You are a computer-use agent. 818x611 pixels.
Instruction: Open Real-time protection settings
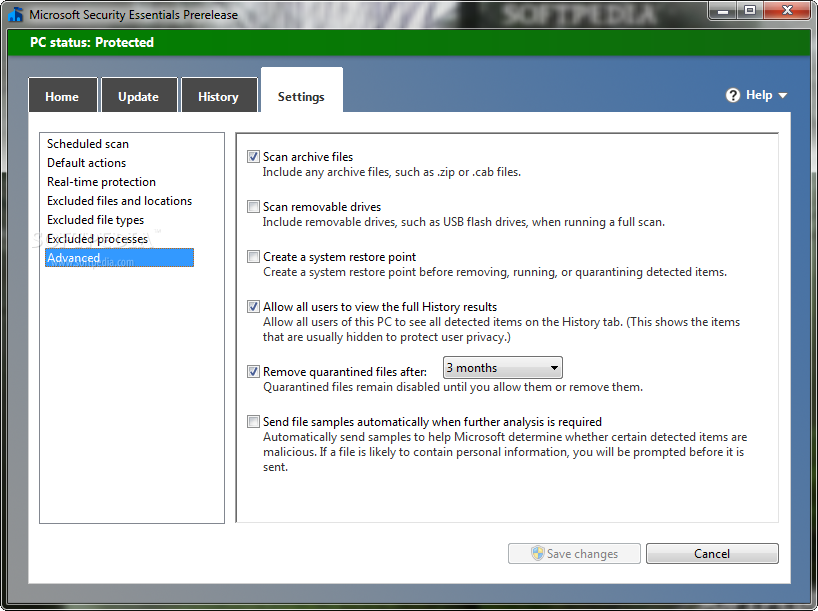click(x=101, y=182)
